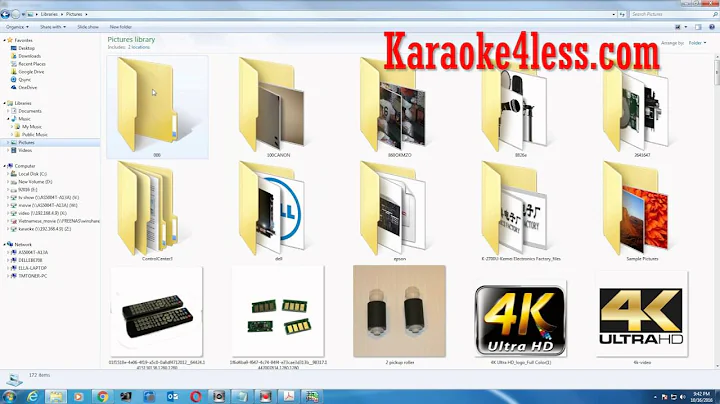Click the '2 locations' link

139,47
